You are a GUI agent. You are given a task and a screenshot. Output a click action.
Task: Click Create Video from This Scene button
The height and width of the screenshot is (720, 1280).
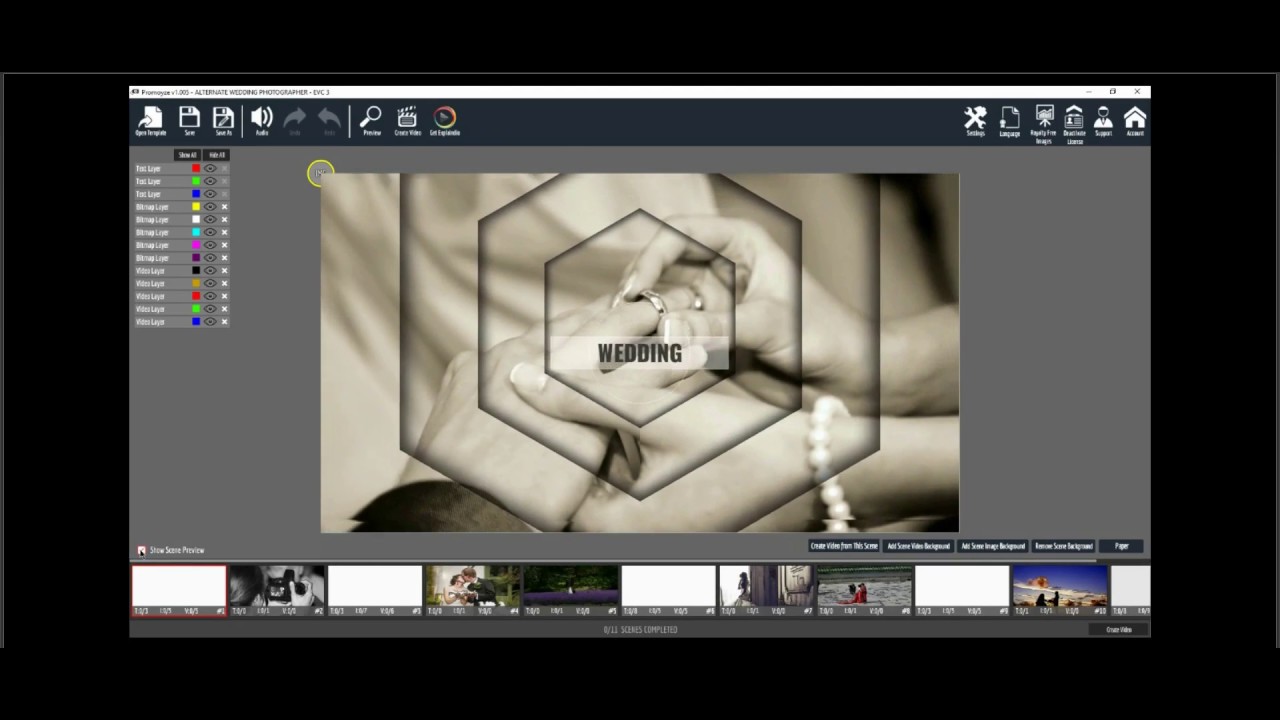(x=844, y=546)
